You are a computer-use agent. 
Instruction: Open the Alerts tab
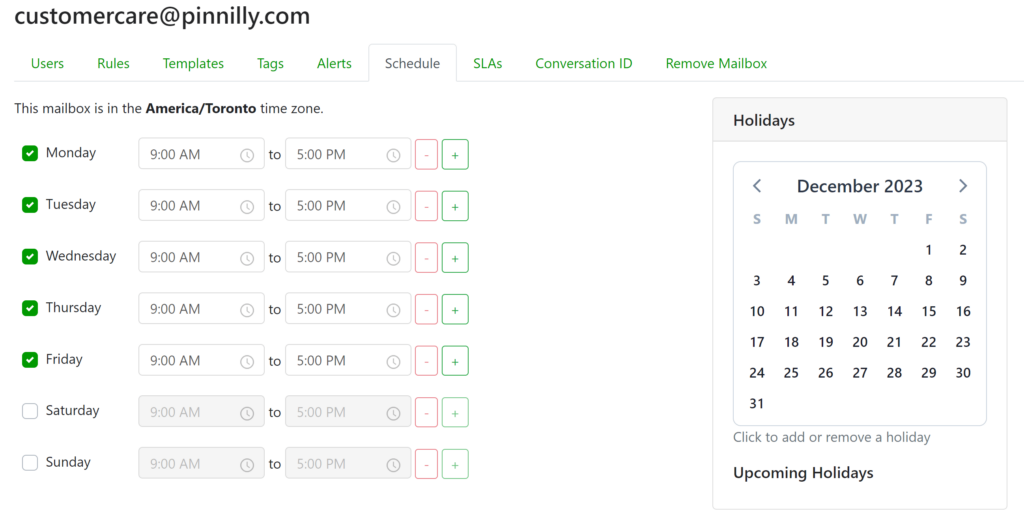pos(334,63)
